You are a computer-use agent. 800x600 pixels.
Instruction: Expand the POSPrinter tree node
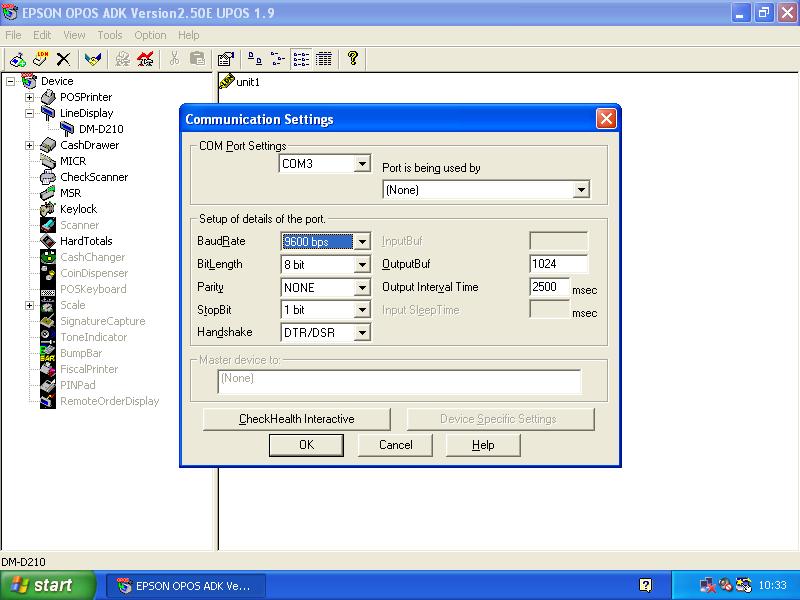click(x=29, y=97)
